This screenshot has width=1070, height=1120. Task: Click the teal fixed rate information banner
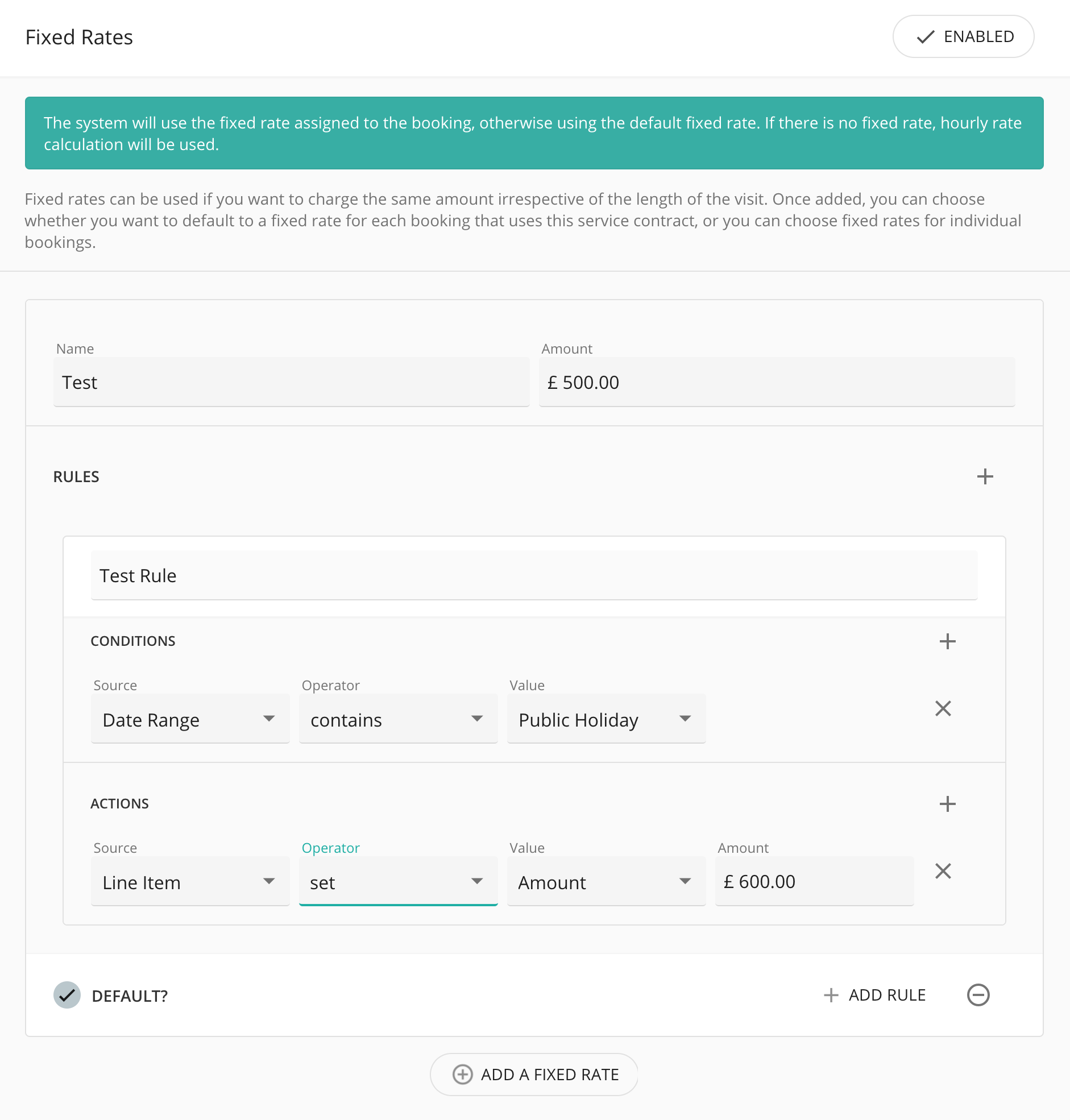[534, 133]
